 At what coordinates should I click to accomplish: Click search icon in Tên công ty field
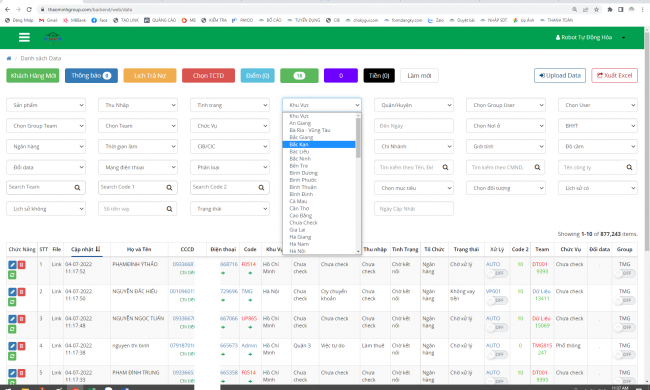tap(630, 167)
